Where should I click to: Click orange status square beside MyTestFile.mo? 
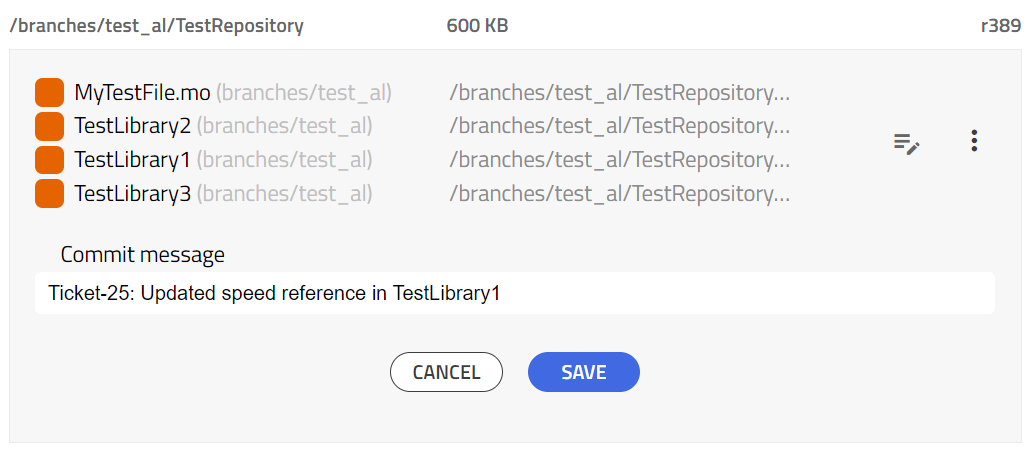[x=49, y=93]
